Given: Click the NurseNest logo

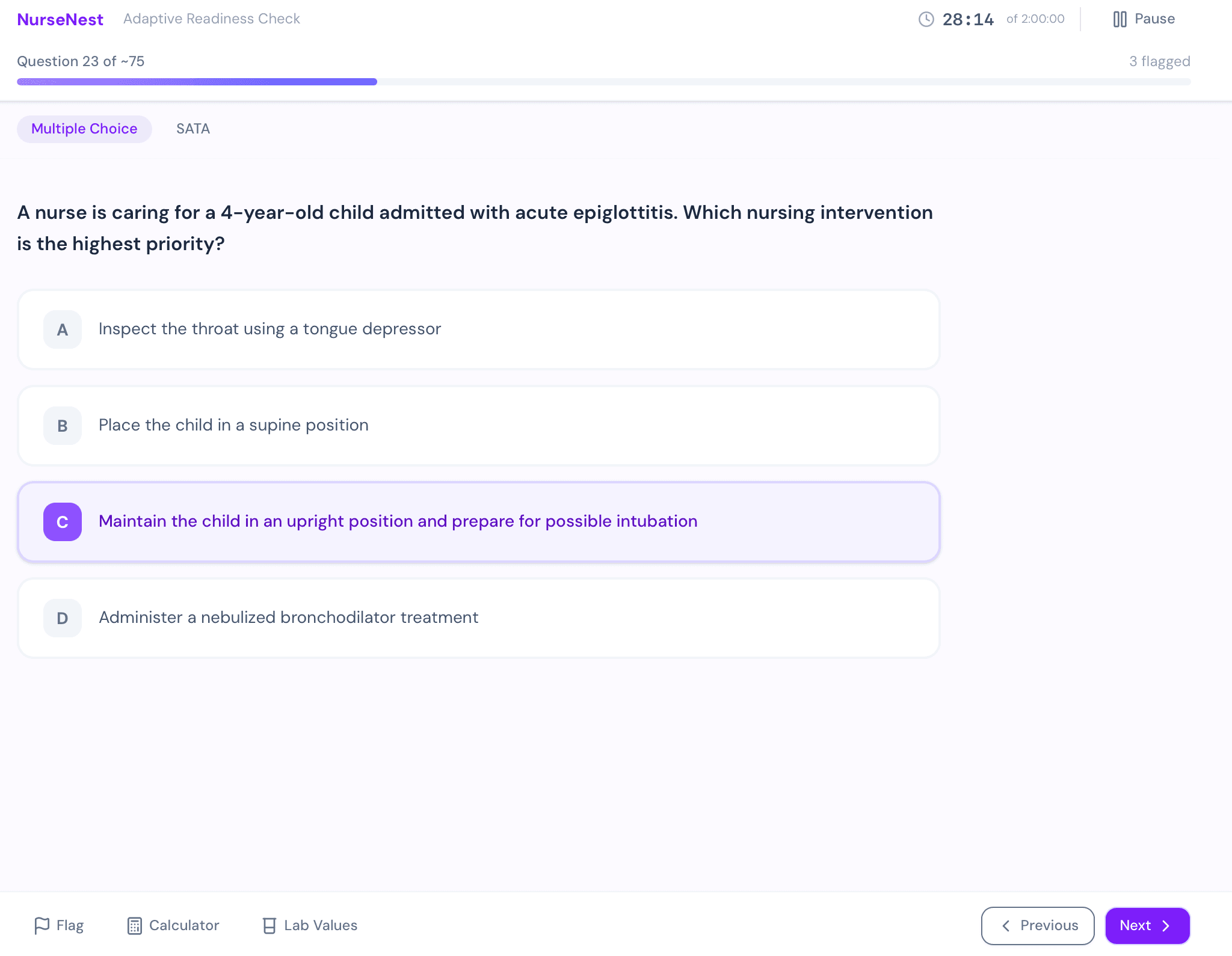Looking at the screenshot, I should (x=60, y=19).
